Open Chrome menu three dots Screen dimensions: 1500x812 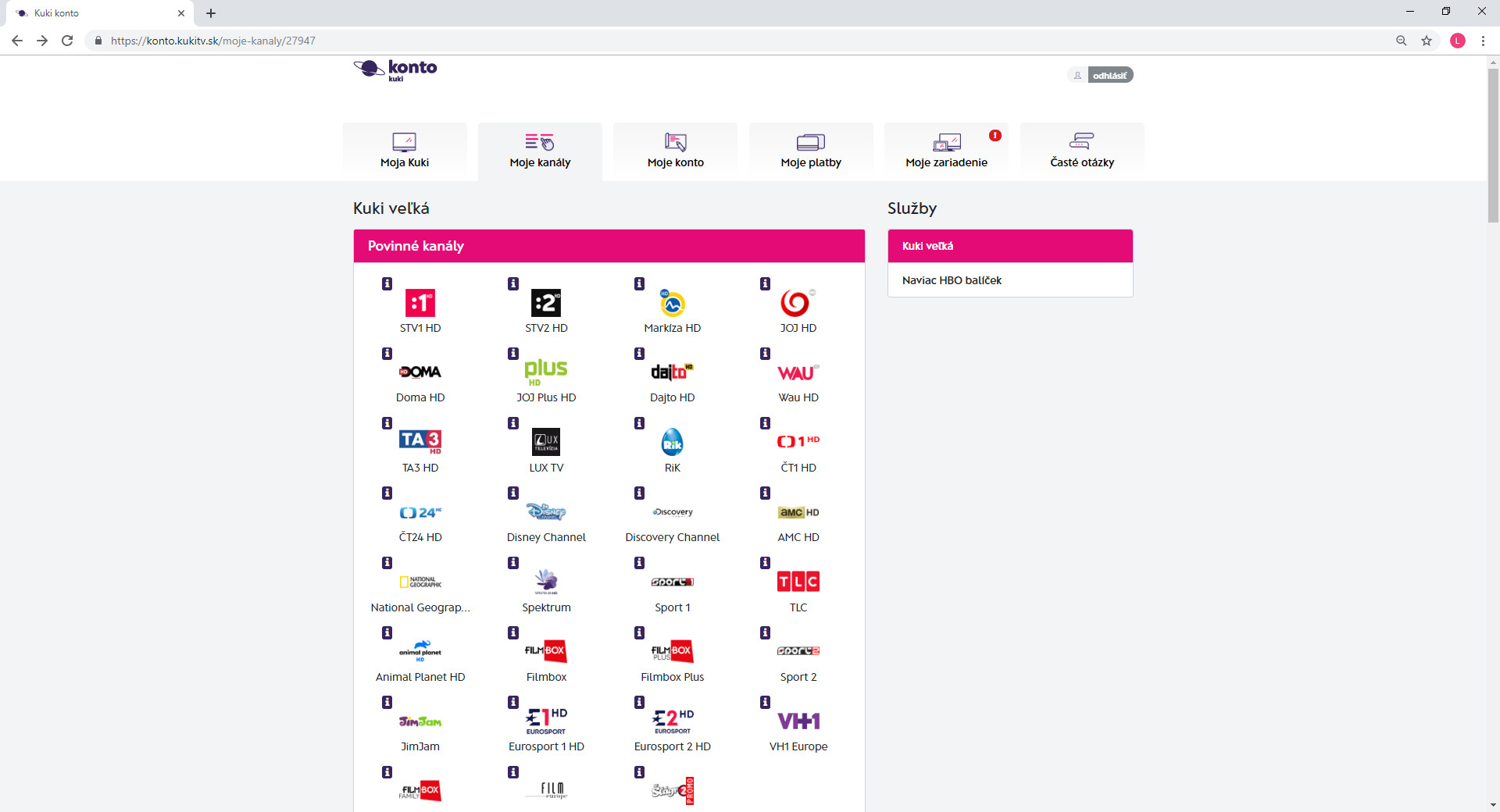[x=1483, y=41]
